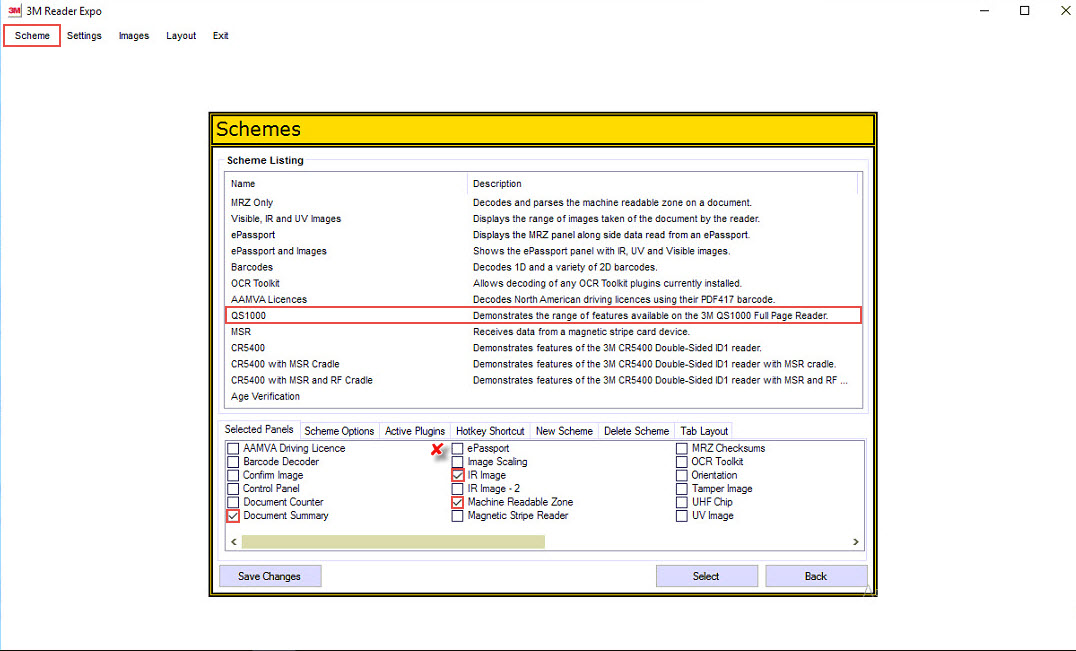Disable the Machine Readable Zone panel

coord(457,501)
